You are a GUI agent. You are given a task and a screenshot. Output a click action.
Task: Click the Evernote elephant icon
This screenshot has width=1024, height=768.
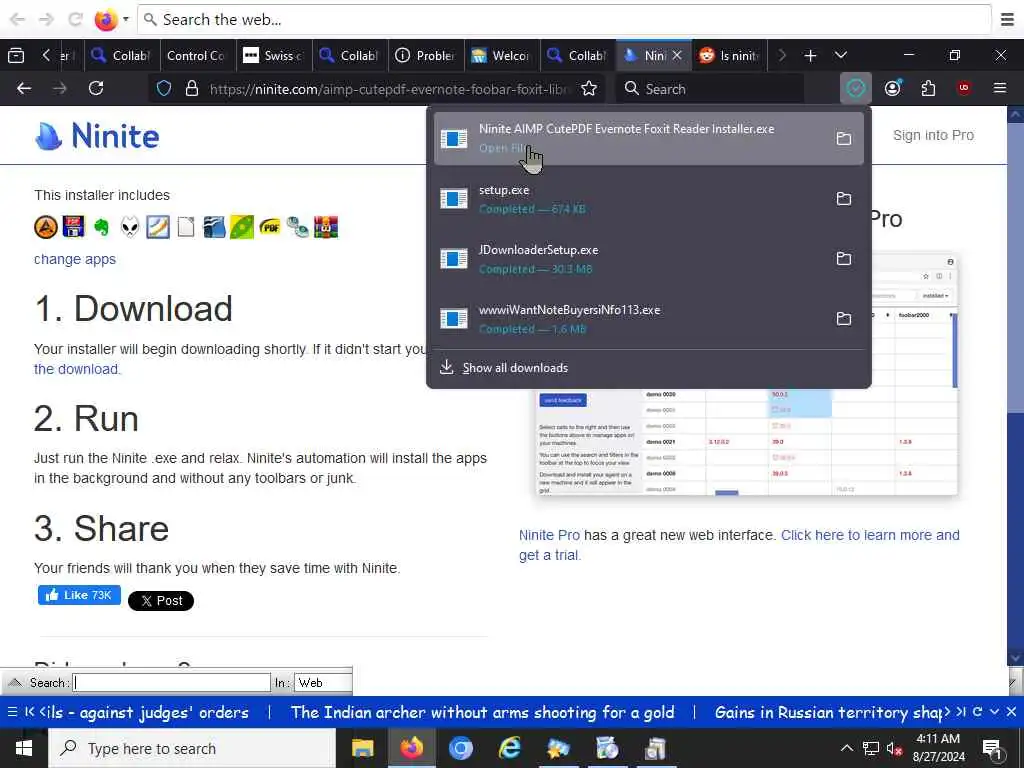coord(101,227)
